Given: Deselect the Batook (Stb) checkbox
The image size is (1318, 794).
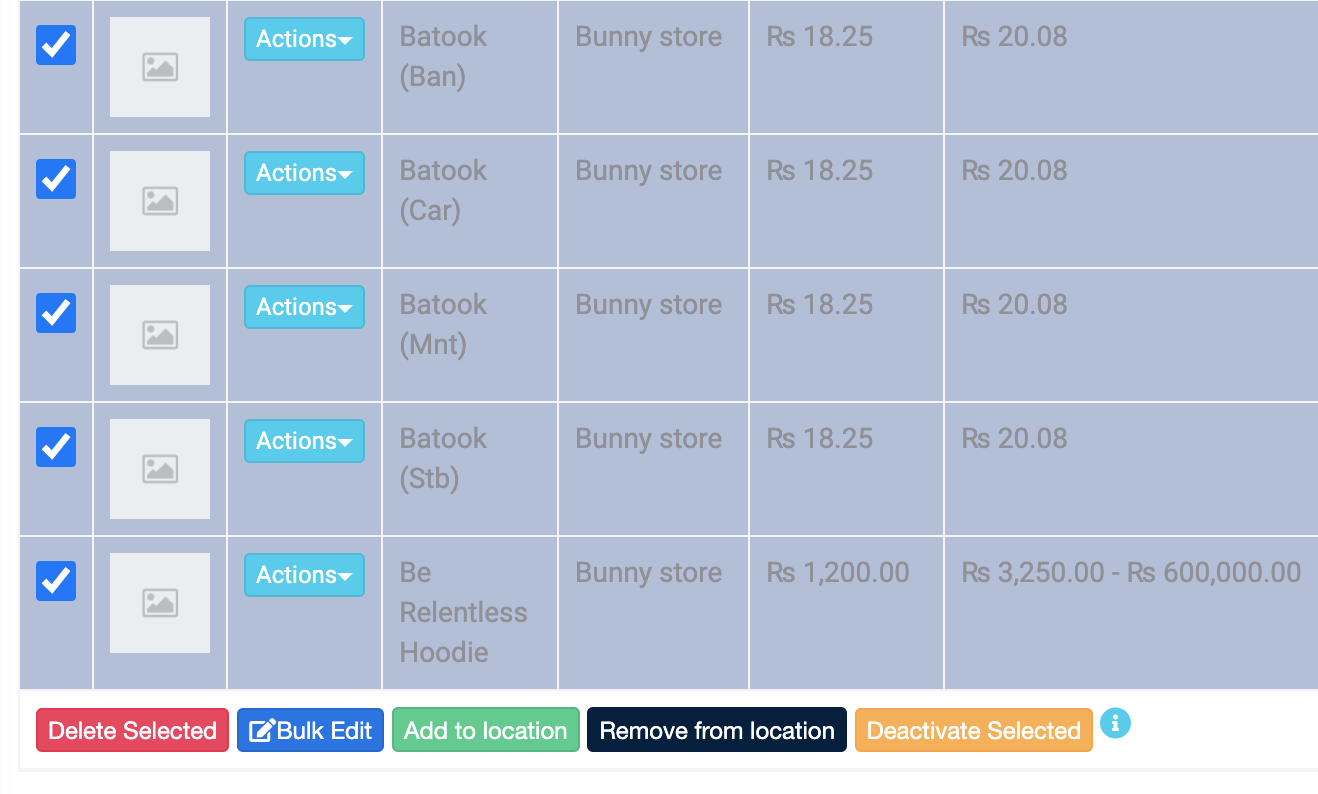Looking at the screenshot, I should tap(56, 447).
